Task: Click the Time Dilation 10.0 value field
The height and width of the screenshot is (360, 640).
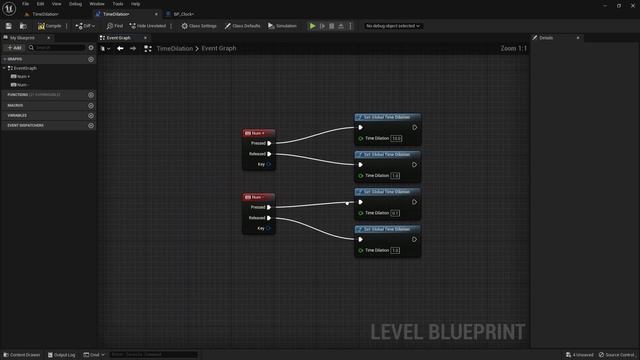Action: pos(396,138)
